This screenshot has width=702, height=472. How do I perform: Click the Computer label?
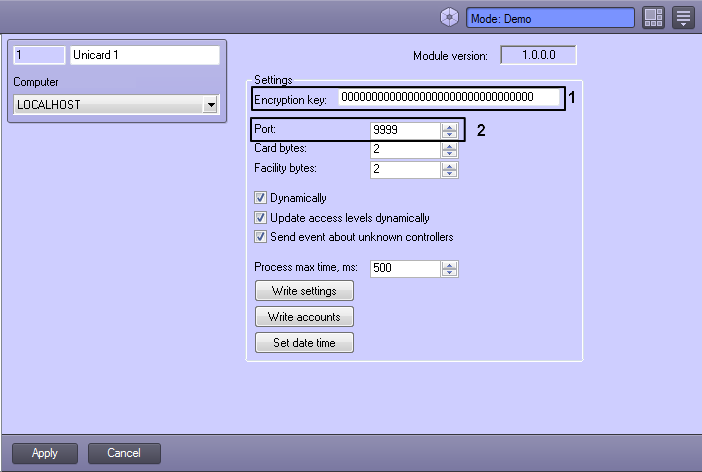36,82
